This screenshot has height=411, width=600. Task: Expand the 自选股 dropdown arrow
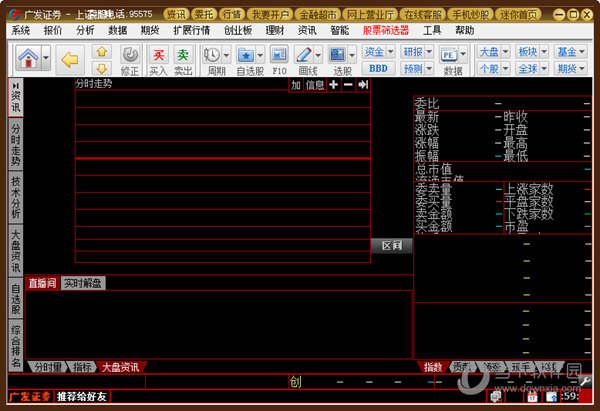260,55
